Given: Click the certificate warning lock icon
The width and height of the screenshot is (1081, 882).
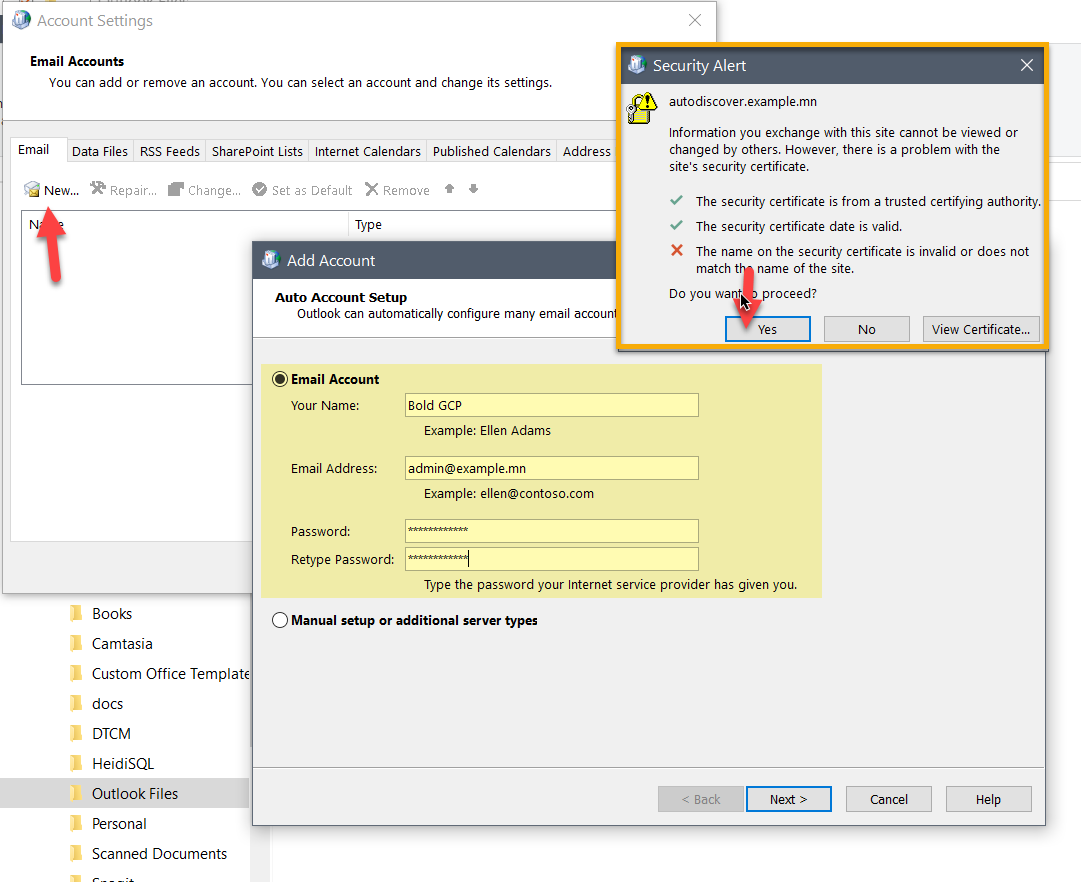Looking at the screenshot, I should pos(642,108).
